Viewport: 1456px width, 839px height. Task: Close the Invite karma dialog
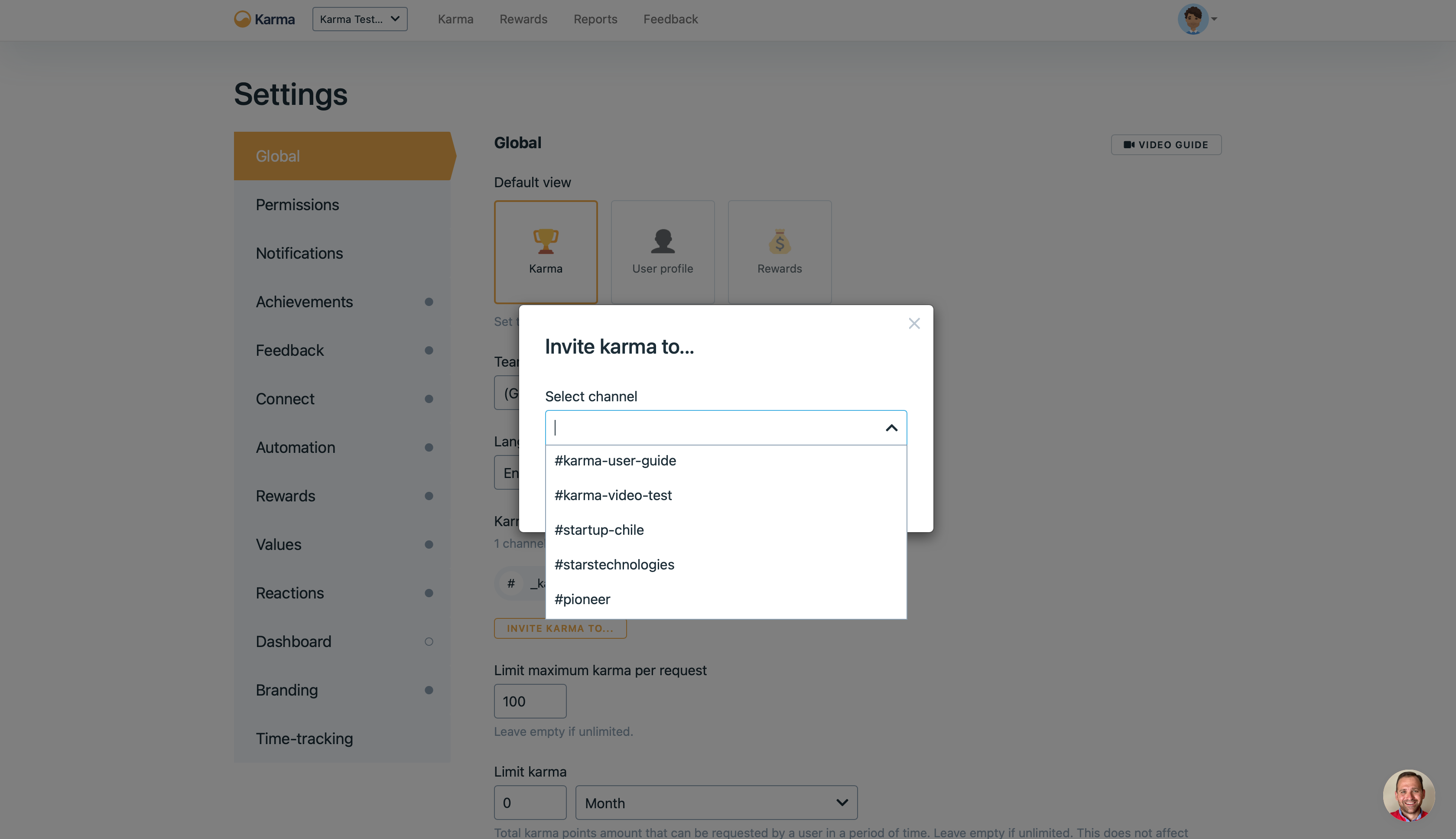[914, 323]
